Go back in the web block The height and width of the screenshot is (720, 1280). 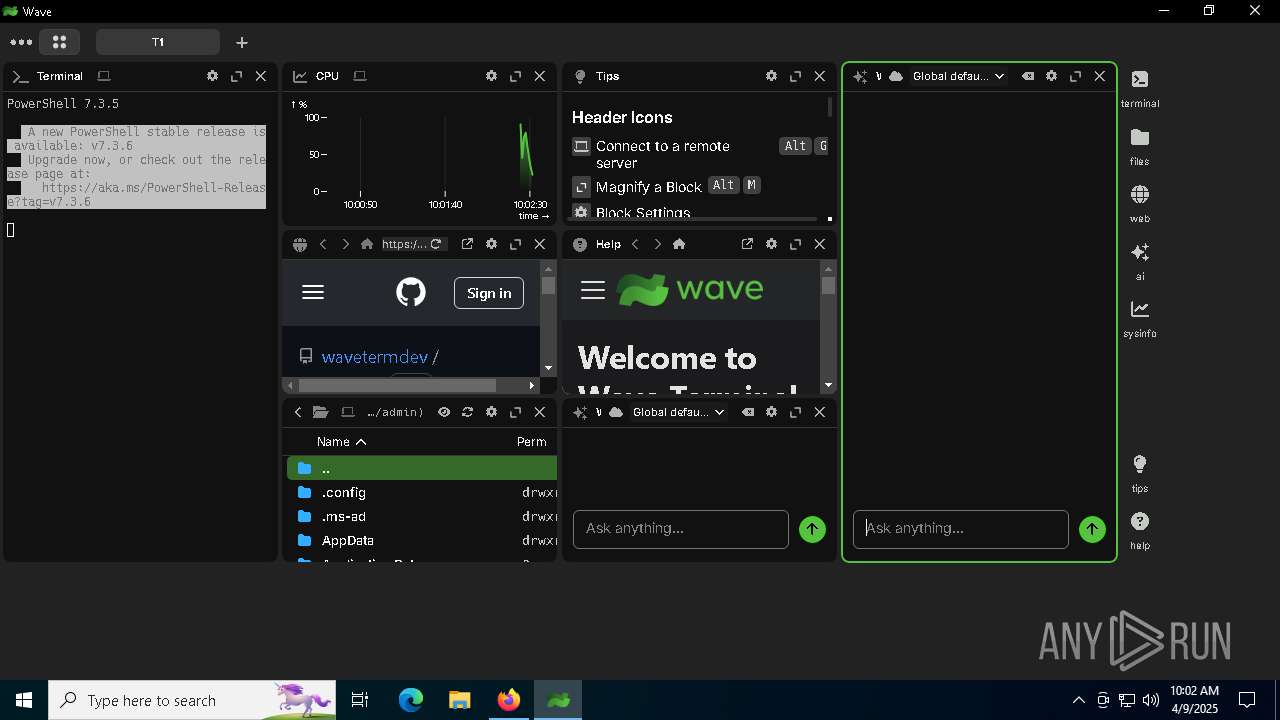[323, 244]
